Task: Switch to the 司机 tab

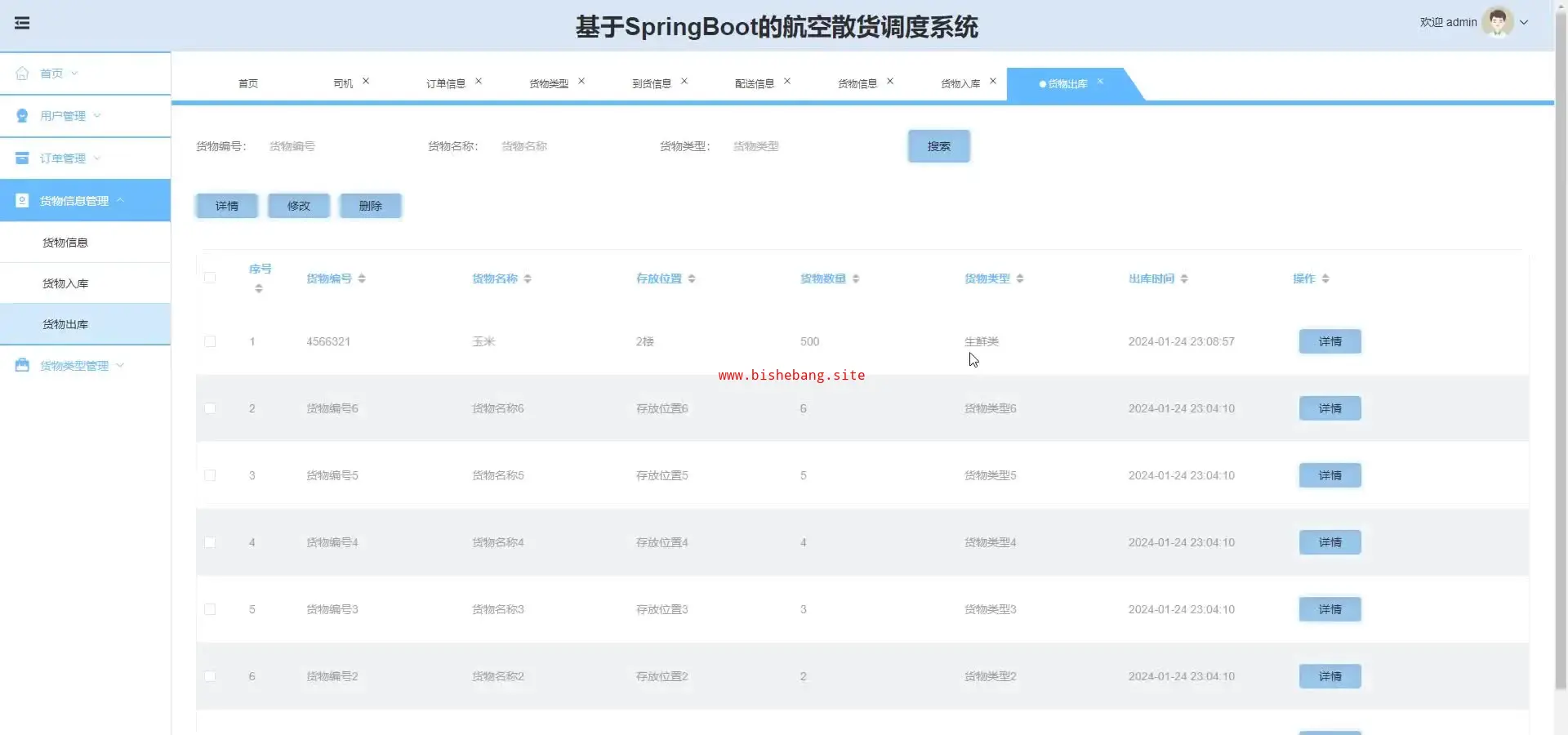Action: coord(343,84)
